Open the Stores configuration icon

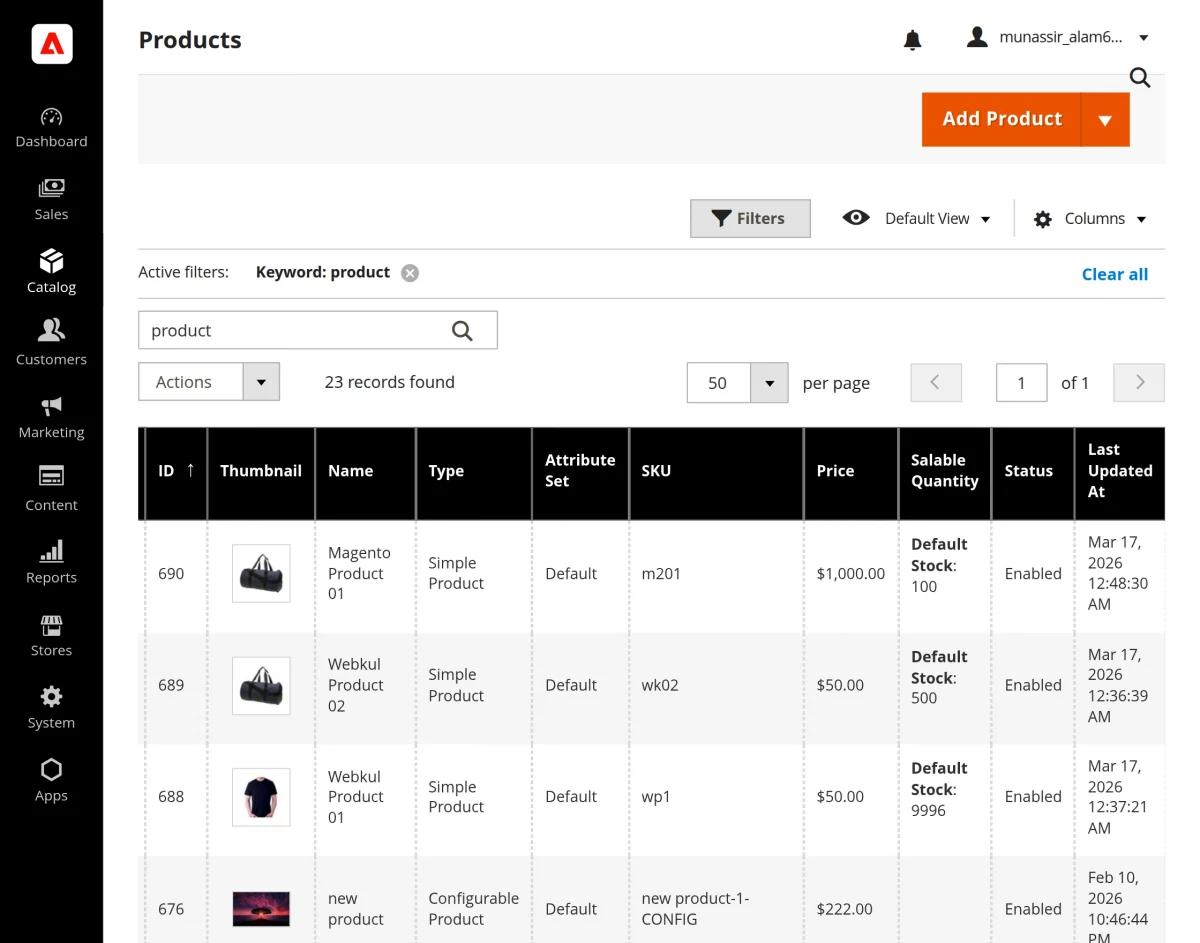[x=51, y=635]
